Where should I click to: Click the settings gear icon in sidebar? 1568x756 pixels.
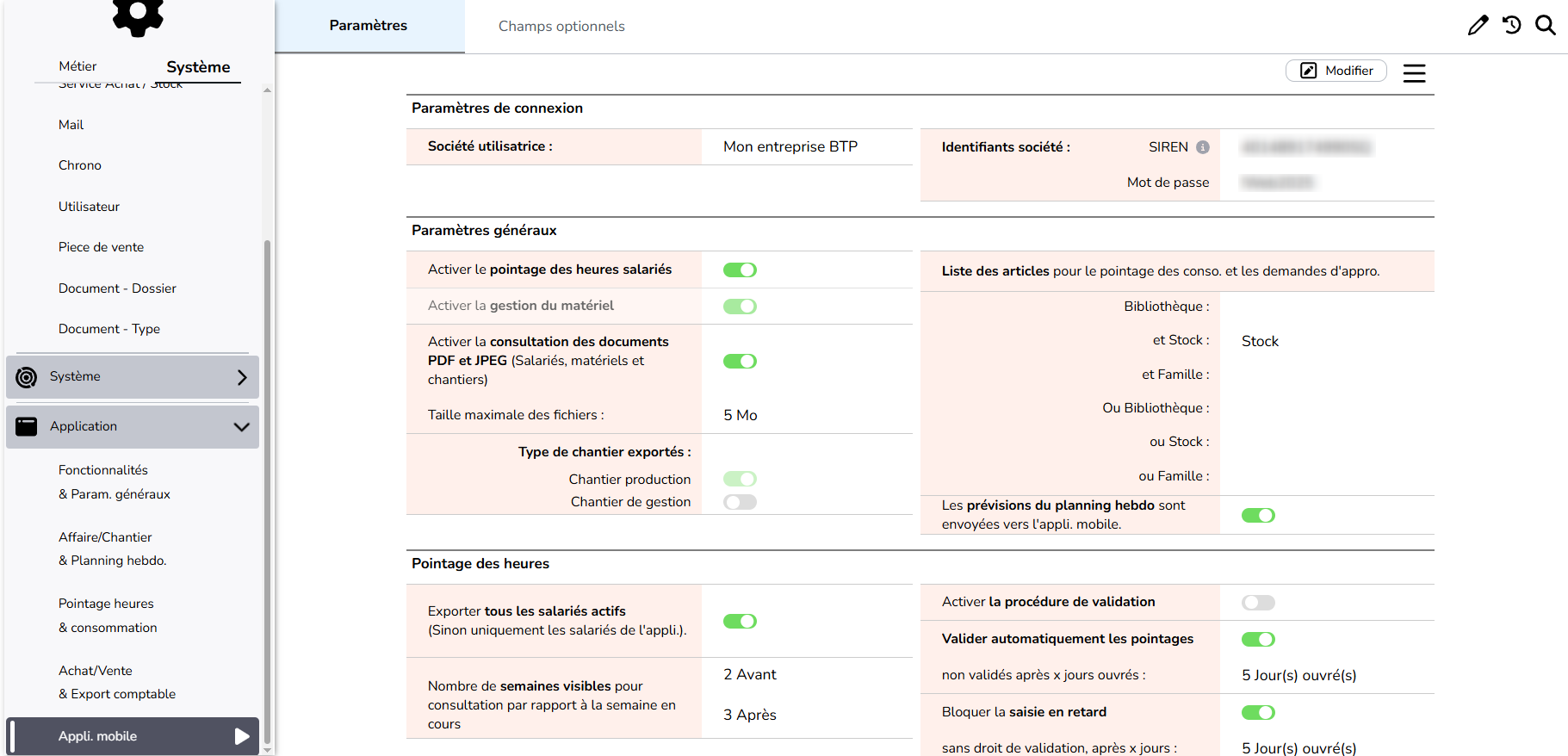[x=138, y=17]
